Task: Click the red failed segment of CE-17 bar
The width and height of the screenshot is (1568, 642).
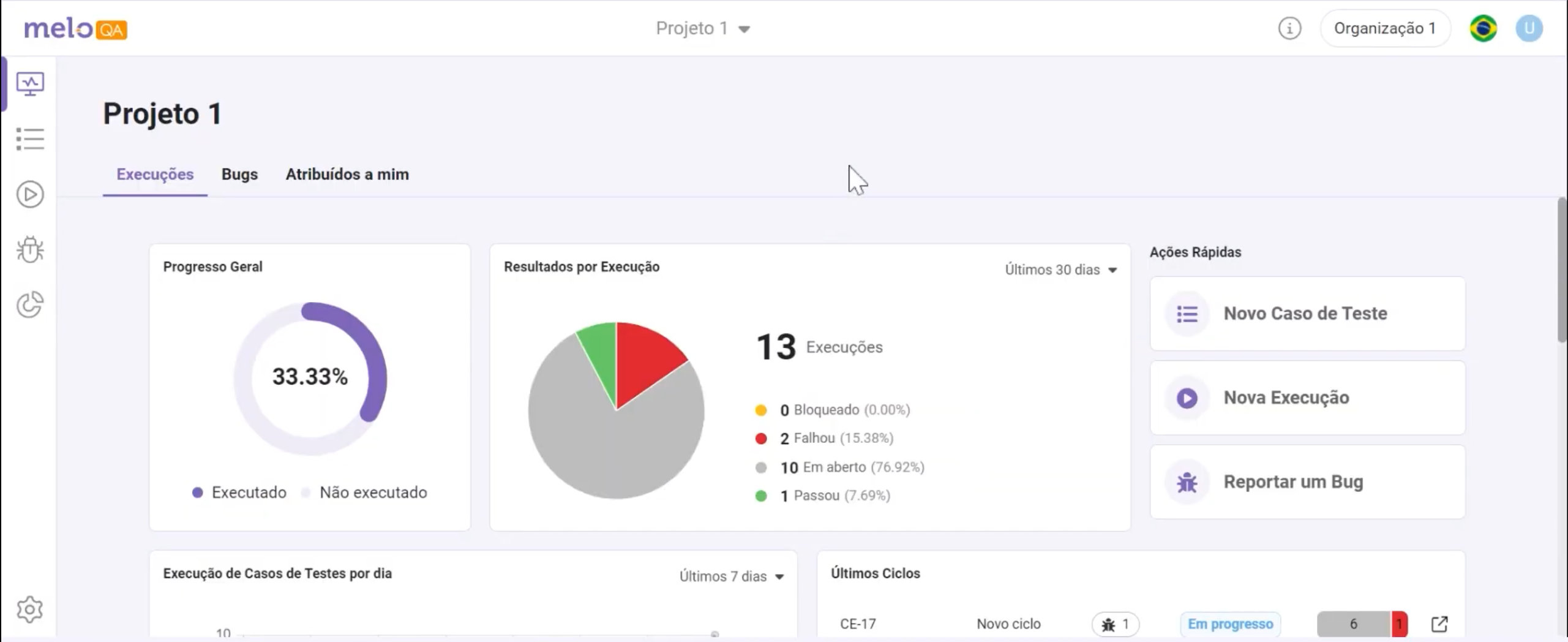Action: click(1399, 624)
